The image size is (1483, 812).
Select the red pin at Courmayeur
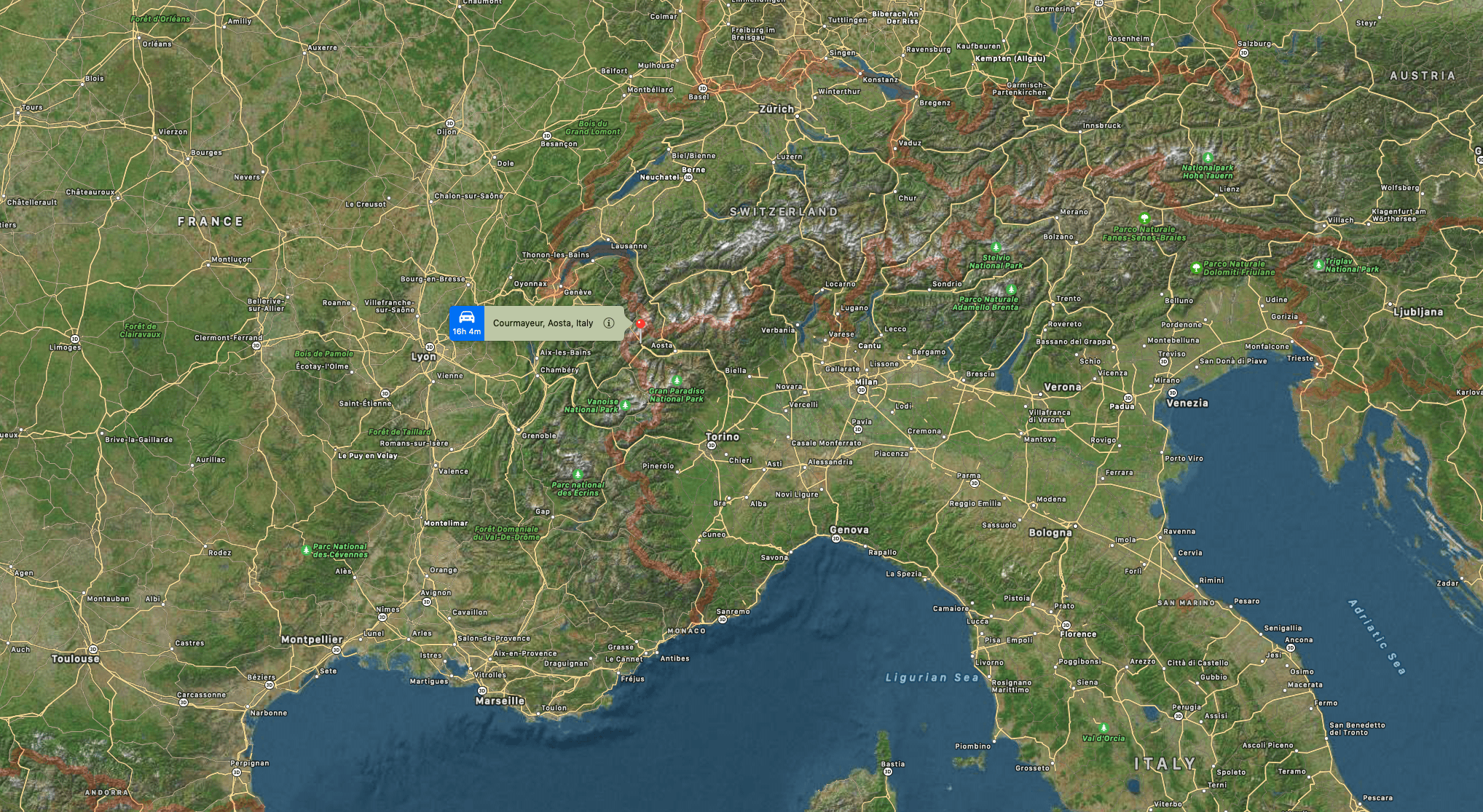(x=641, y=323)
